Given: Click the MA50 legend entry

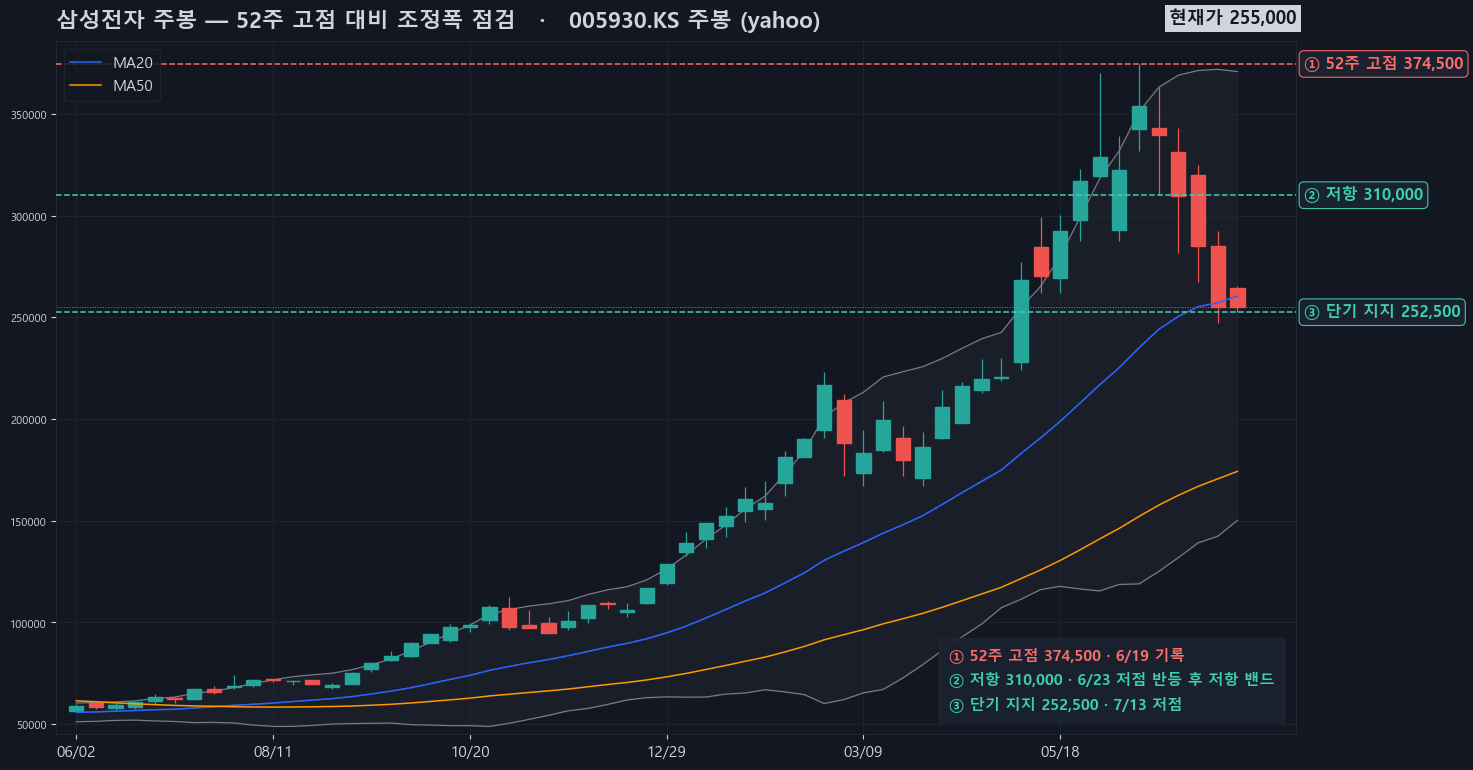Looking at the screenshot, I should tap(111, 86).
